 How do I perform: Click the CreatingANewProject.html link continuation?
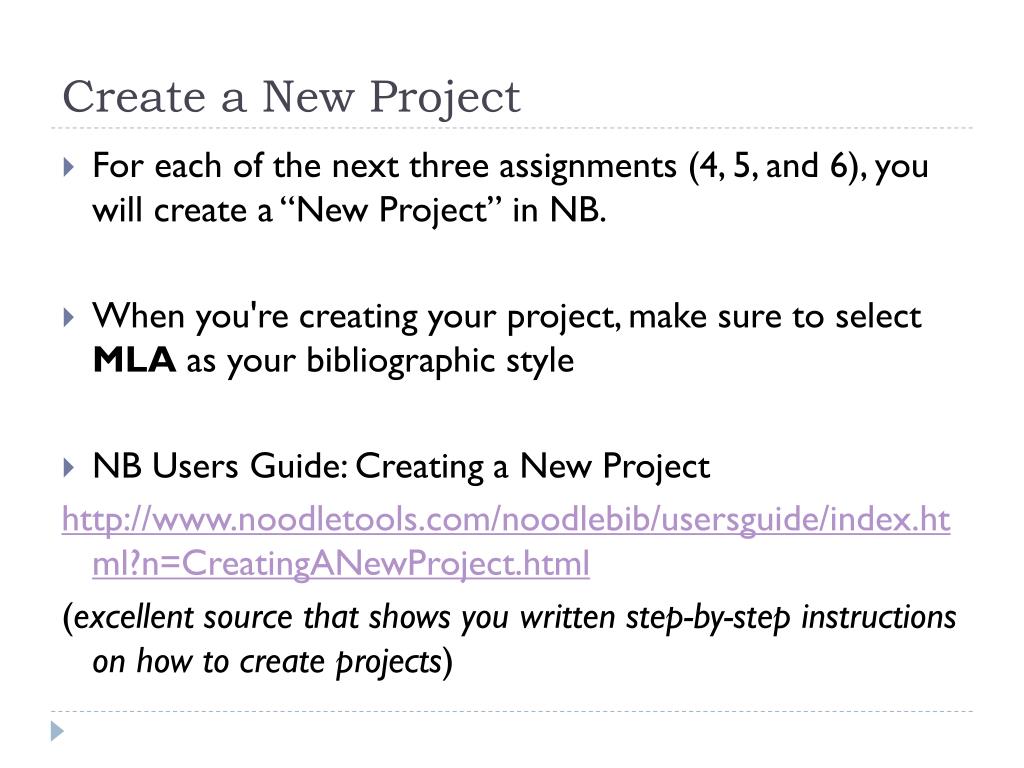pos(341,564)
